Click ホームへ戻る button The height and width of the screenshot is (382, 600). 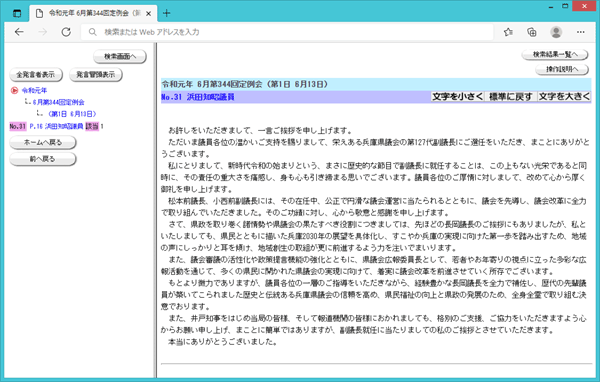tap(43, 142)
